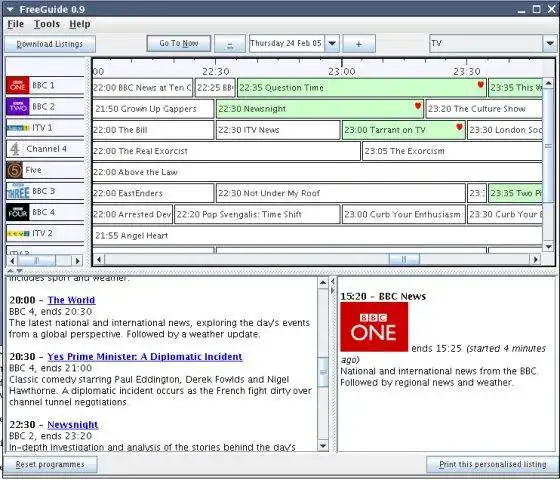Click the Channel 4 logo icon
This screenshot has width=560, height=480.
coord(15,149)
